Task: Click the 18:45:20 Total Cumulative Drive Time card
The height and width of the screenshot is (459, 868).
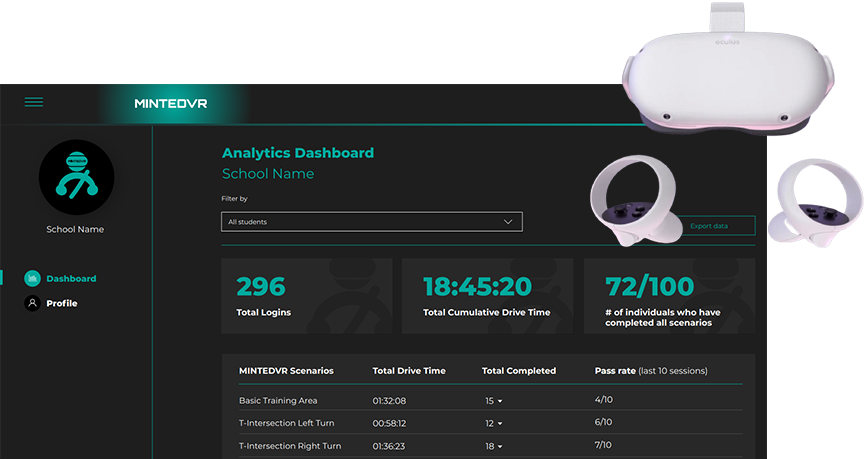Action: coord(487,296)
